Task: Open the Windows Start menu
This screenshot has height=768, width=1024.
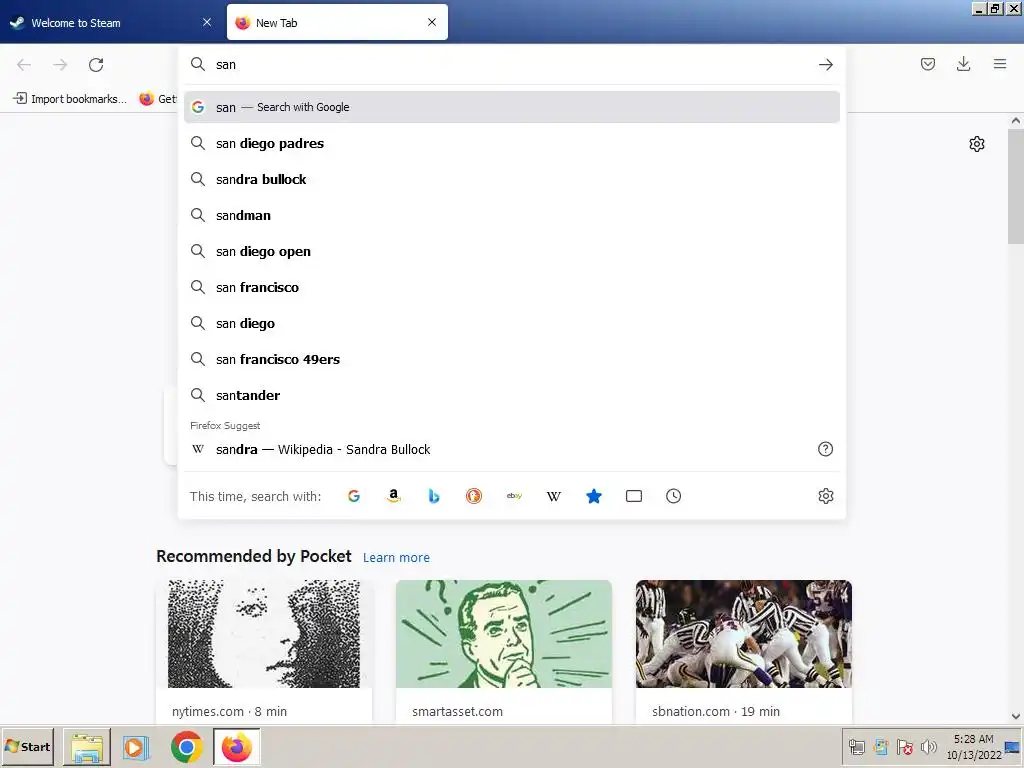Action: pyautogui.click(x=27, y=746)
